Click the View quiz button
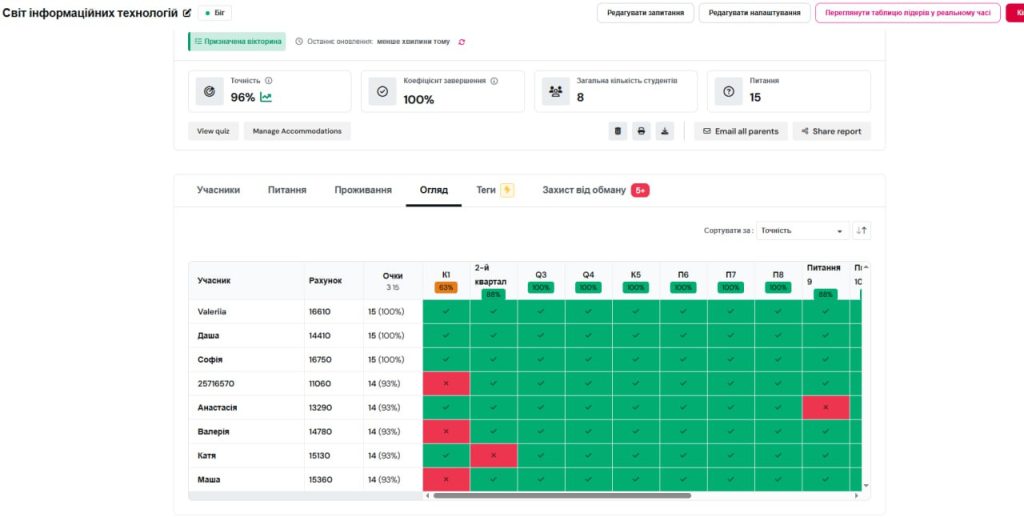Viewport: 1024px width, 517px height. (213, 131)
